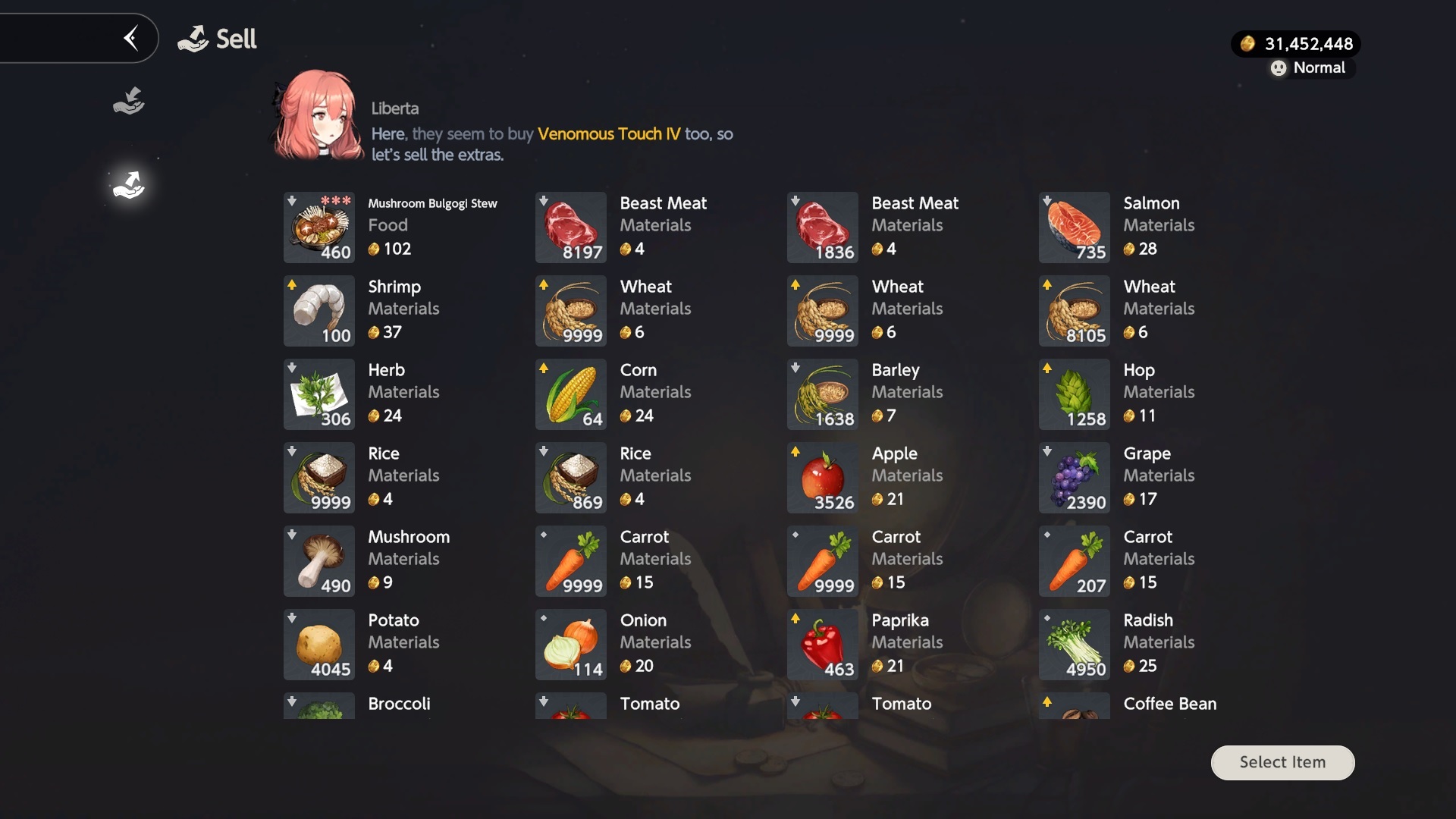The width and height of the screenshot is (1456, 819).
Task: Click the Onion item icon
Action: 571,645
